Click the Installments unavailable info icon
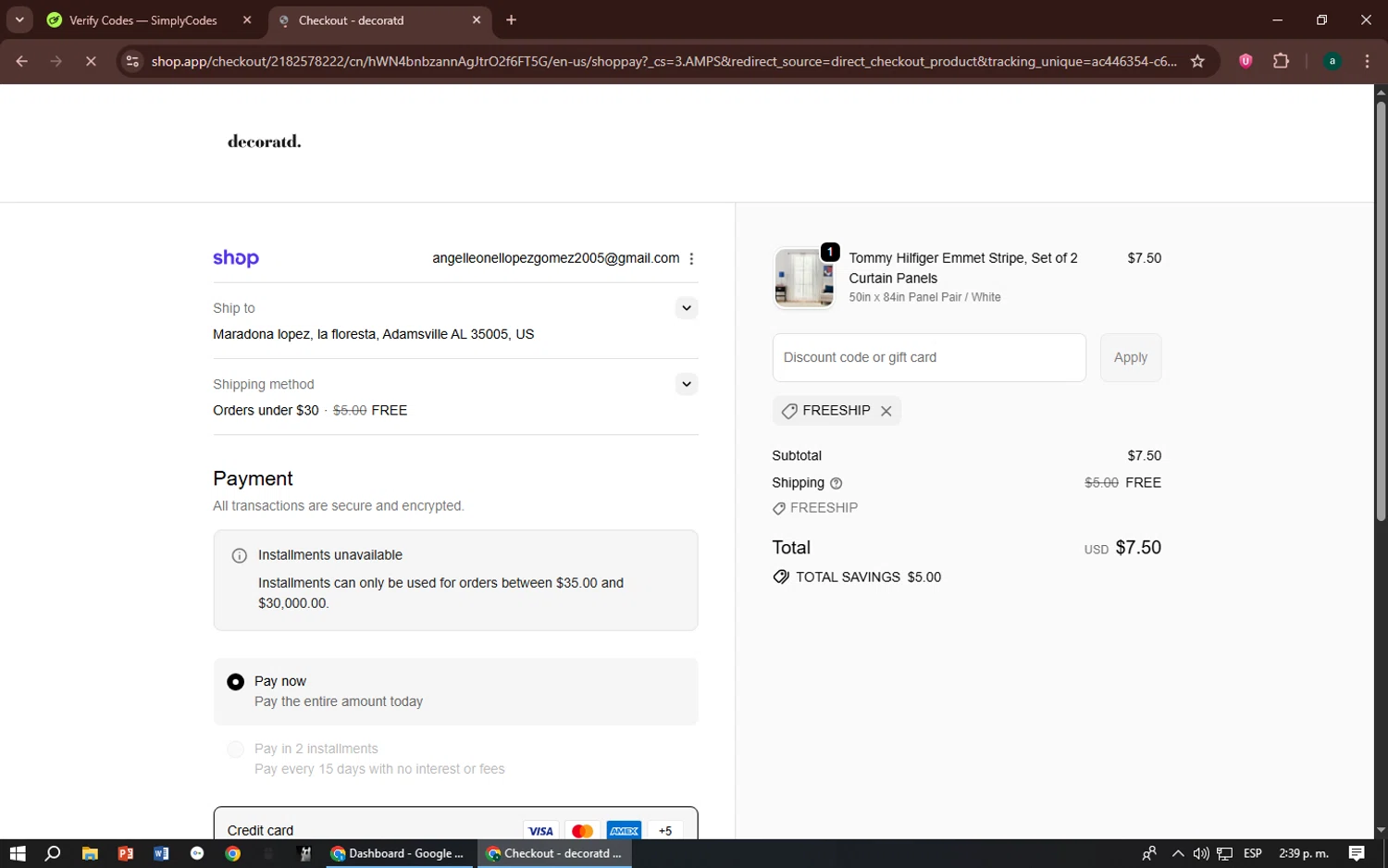 point(240,555)
